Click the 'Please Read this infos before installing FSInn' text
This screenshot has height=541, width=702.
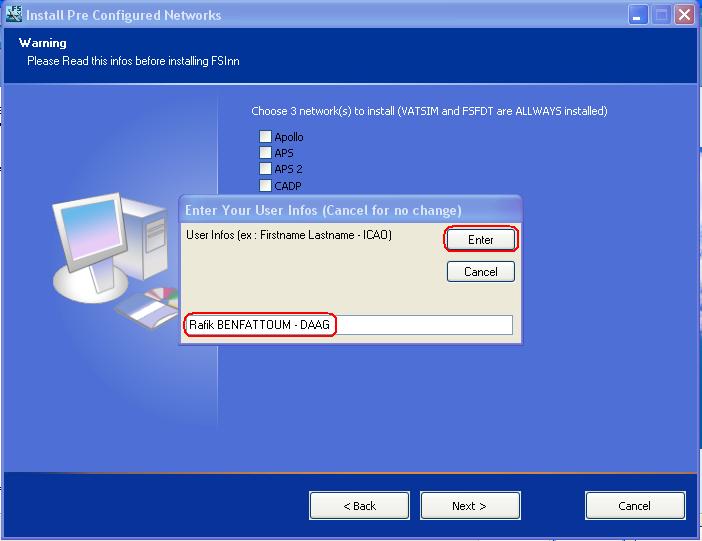[x=133, y=61]
